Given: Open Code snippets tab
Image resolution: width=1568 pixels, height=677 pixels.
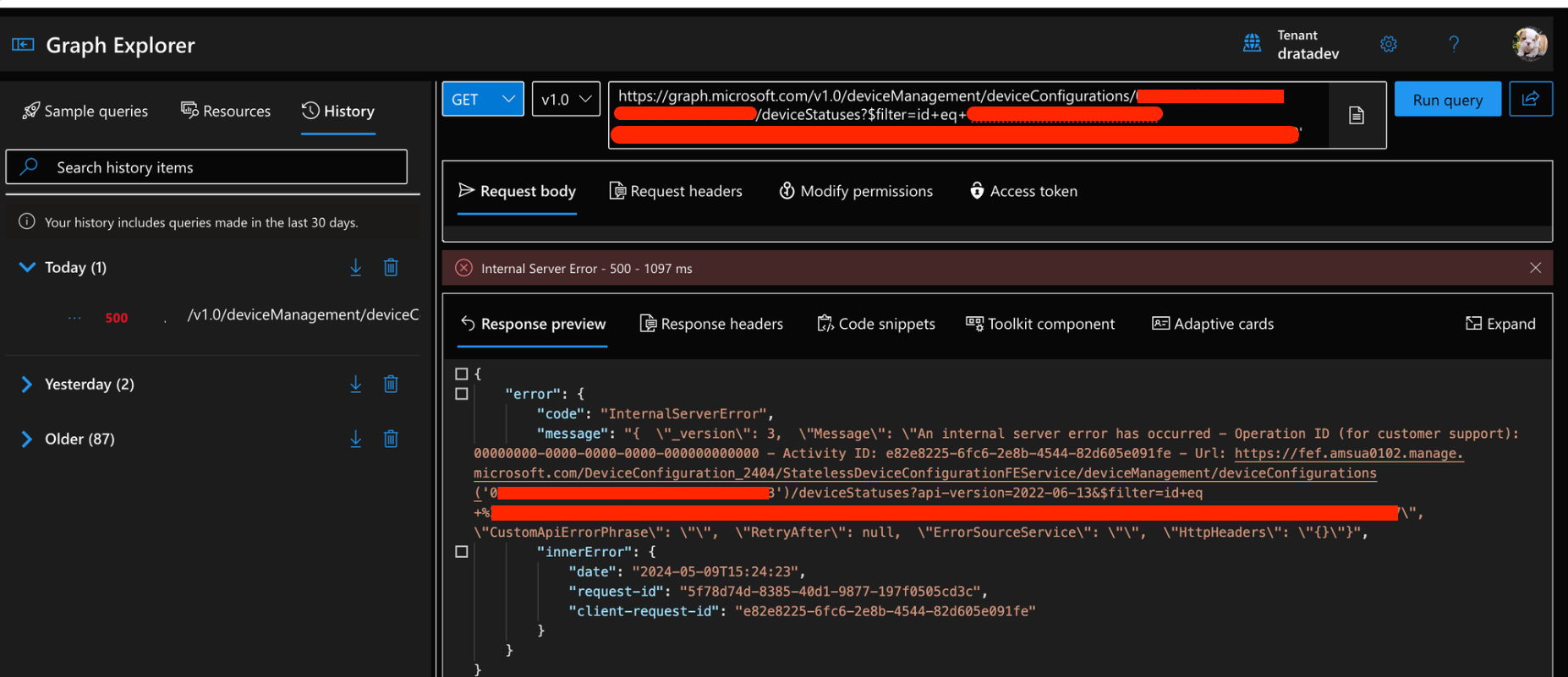Looking at the screenshot, I should tap(876, 324).
